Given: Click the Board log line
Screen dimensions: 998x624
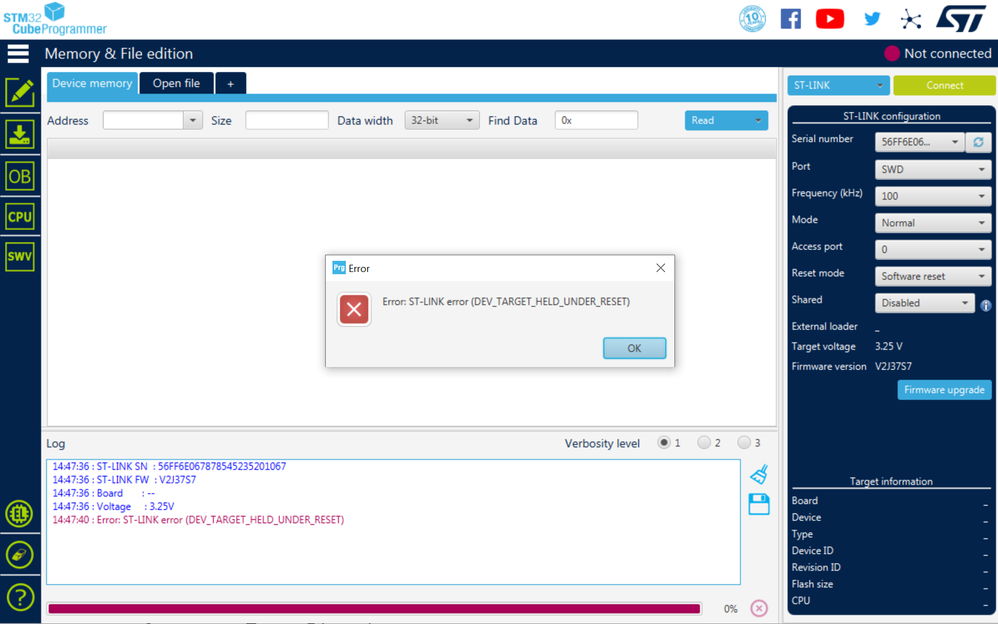Looking at the screenshot, I should tap(104, 493).
